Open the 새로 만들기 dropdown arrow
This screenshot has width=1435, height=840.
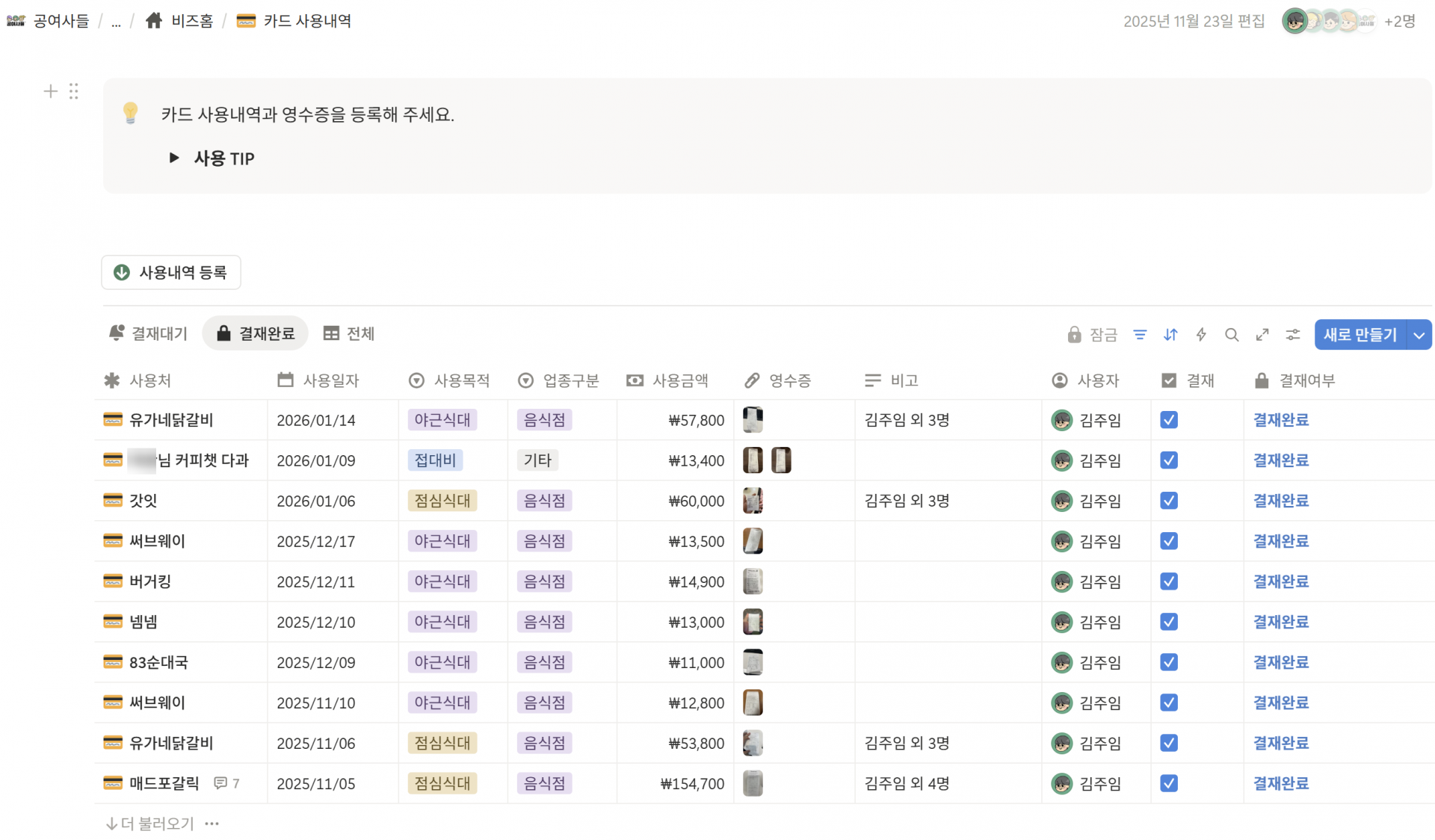click(x=1419, y=335)
